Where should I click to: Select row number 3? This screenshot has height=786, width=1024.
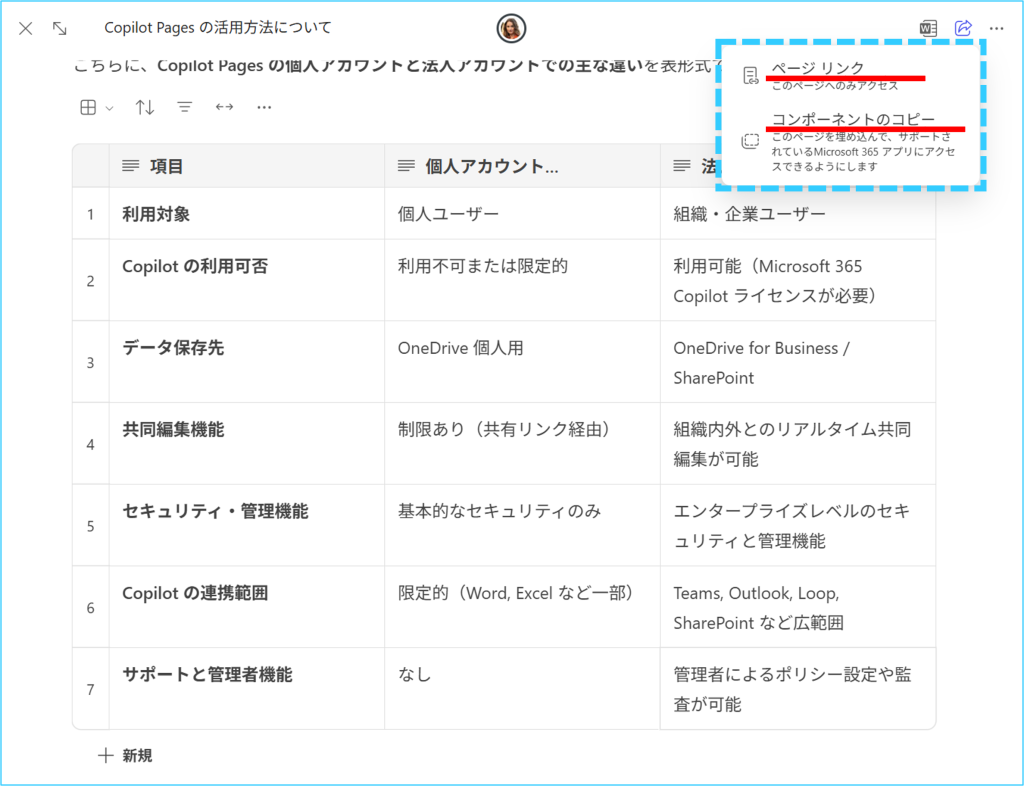(x=91, y=362)
